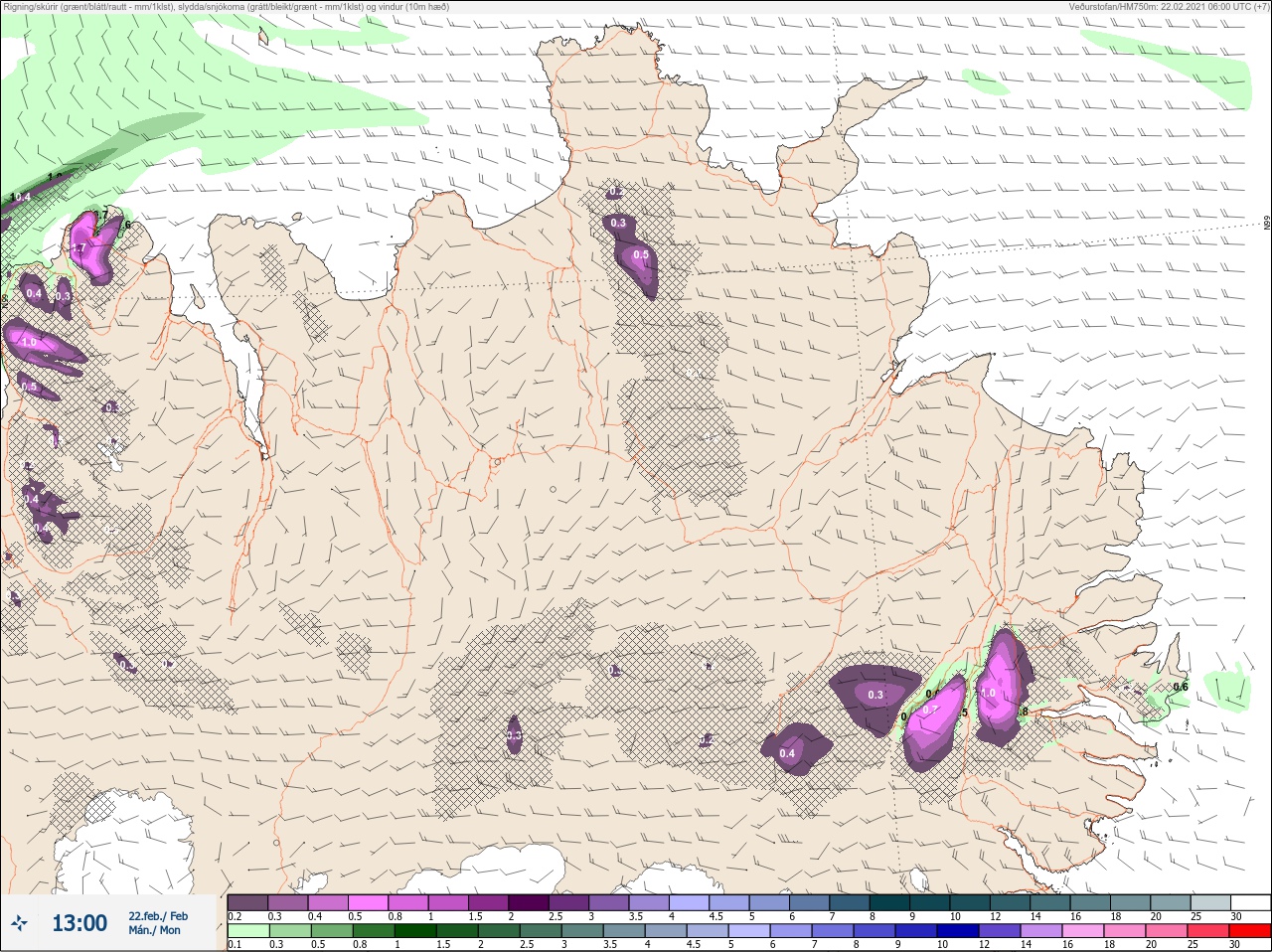Choose the bright red 30 swatch in lower legend row
The width and height of the screenshot is (1272, 952).
point(1250,931)
